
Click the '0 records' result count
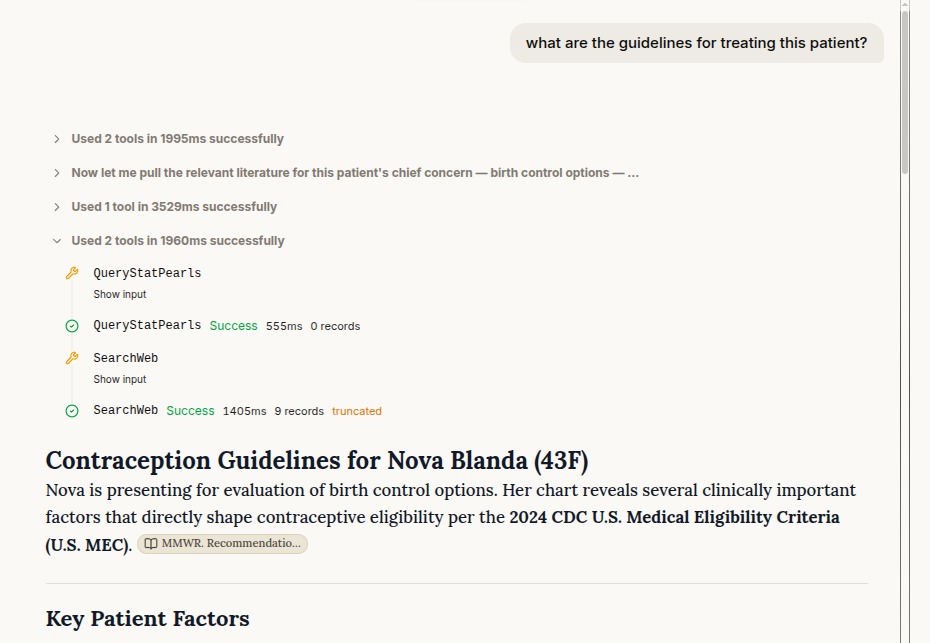pos(335,326)
